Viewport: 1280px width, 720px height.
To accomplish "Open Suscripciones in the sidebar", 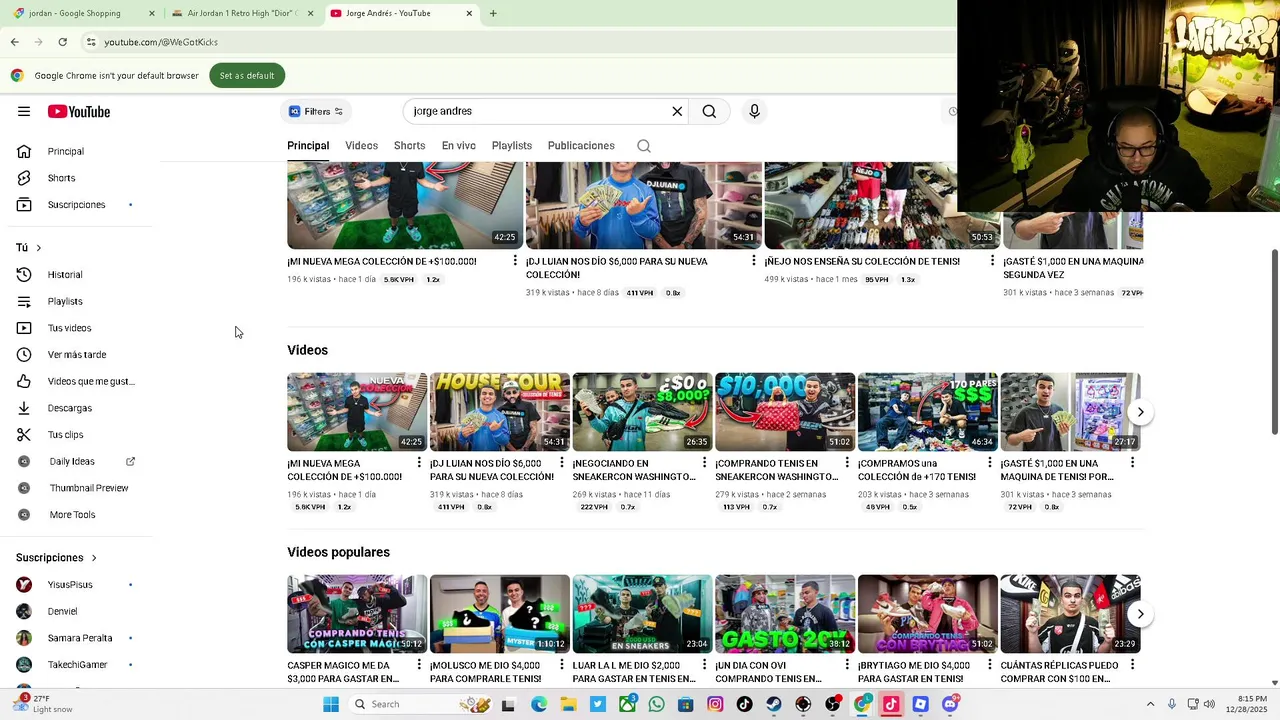I will (x=76, y=205).
